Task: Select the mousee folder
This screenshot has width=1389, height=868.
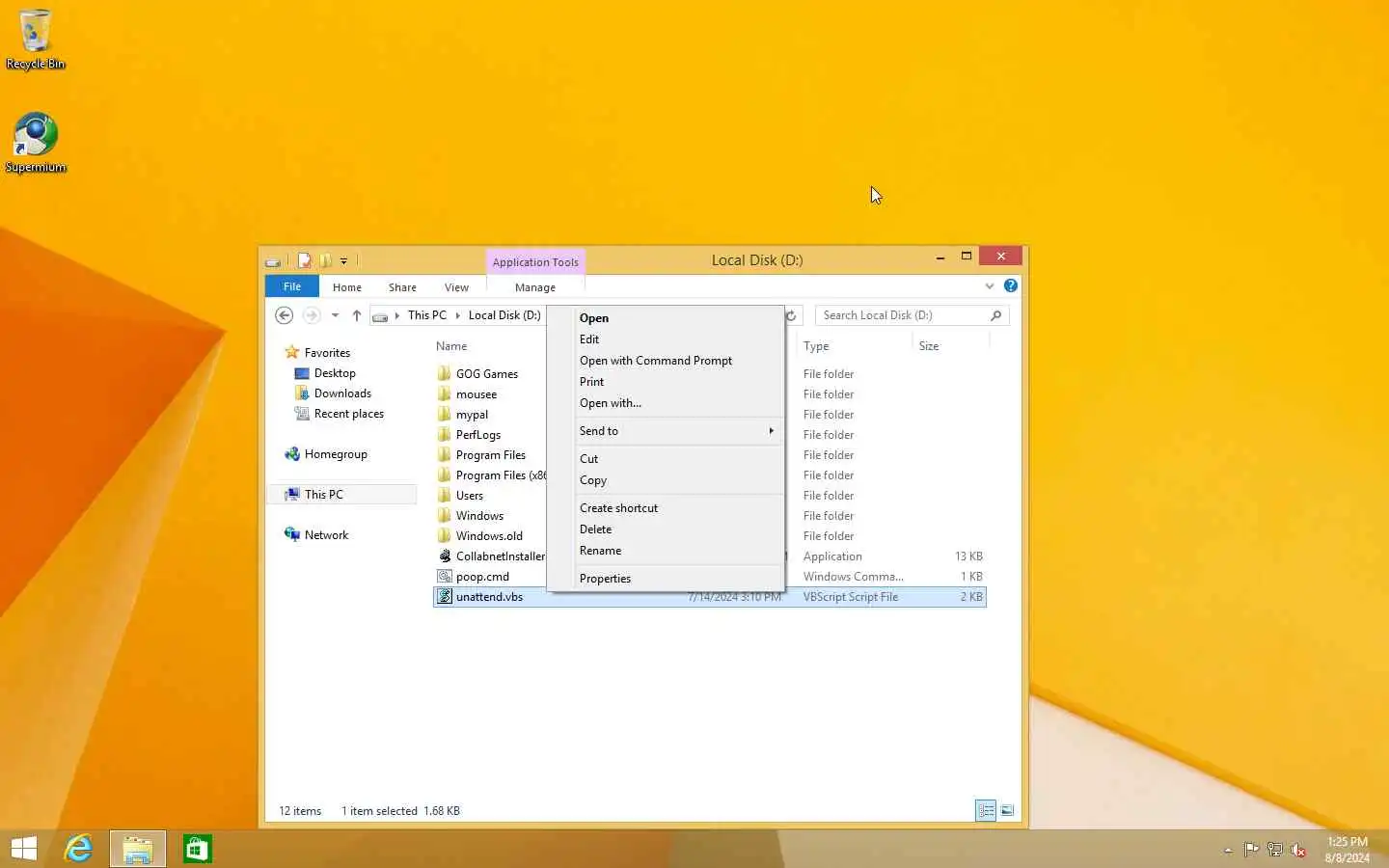Action: click(x=477, y=394)
